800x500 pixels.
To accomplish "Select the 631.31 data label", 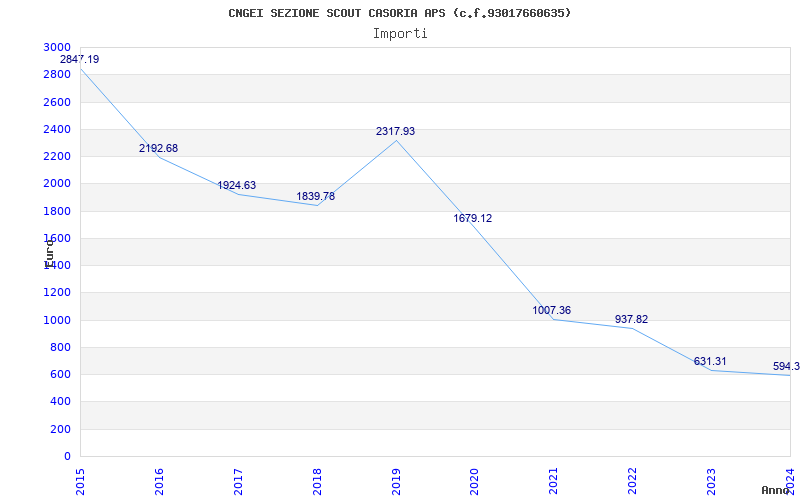I will point(710,362).
